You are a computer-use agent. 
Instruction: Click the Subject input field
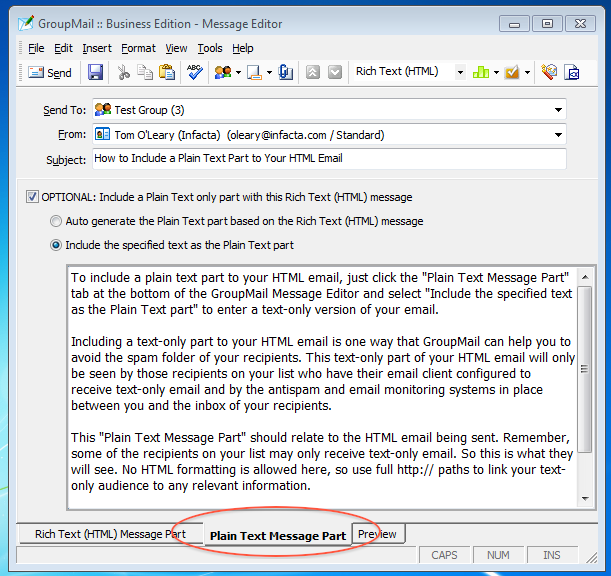pos(329,159)
